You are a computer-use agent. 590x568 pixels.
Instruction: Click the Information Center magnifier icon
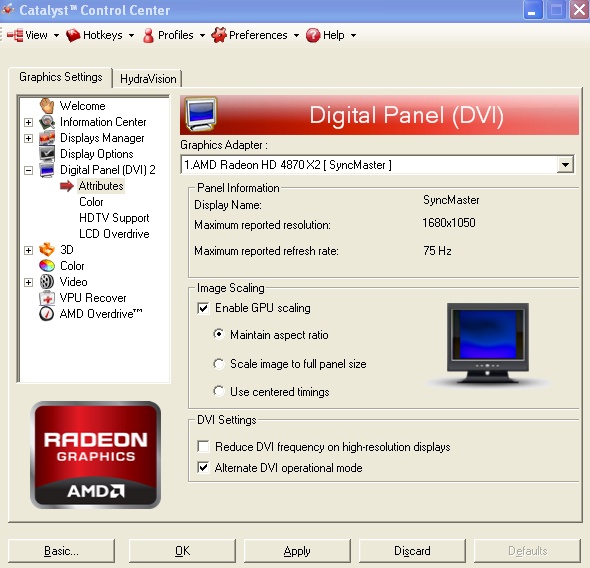(47, 122)
